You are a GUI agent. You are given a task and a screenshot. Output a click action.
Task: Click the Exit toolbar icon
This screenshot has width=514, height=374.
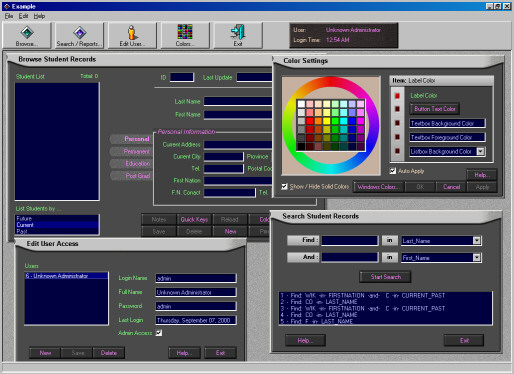[x=238, y=36]
